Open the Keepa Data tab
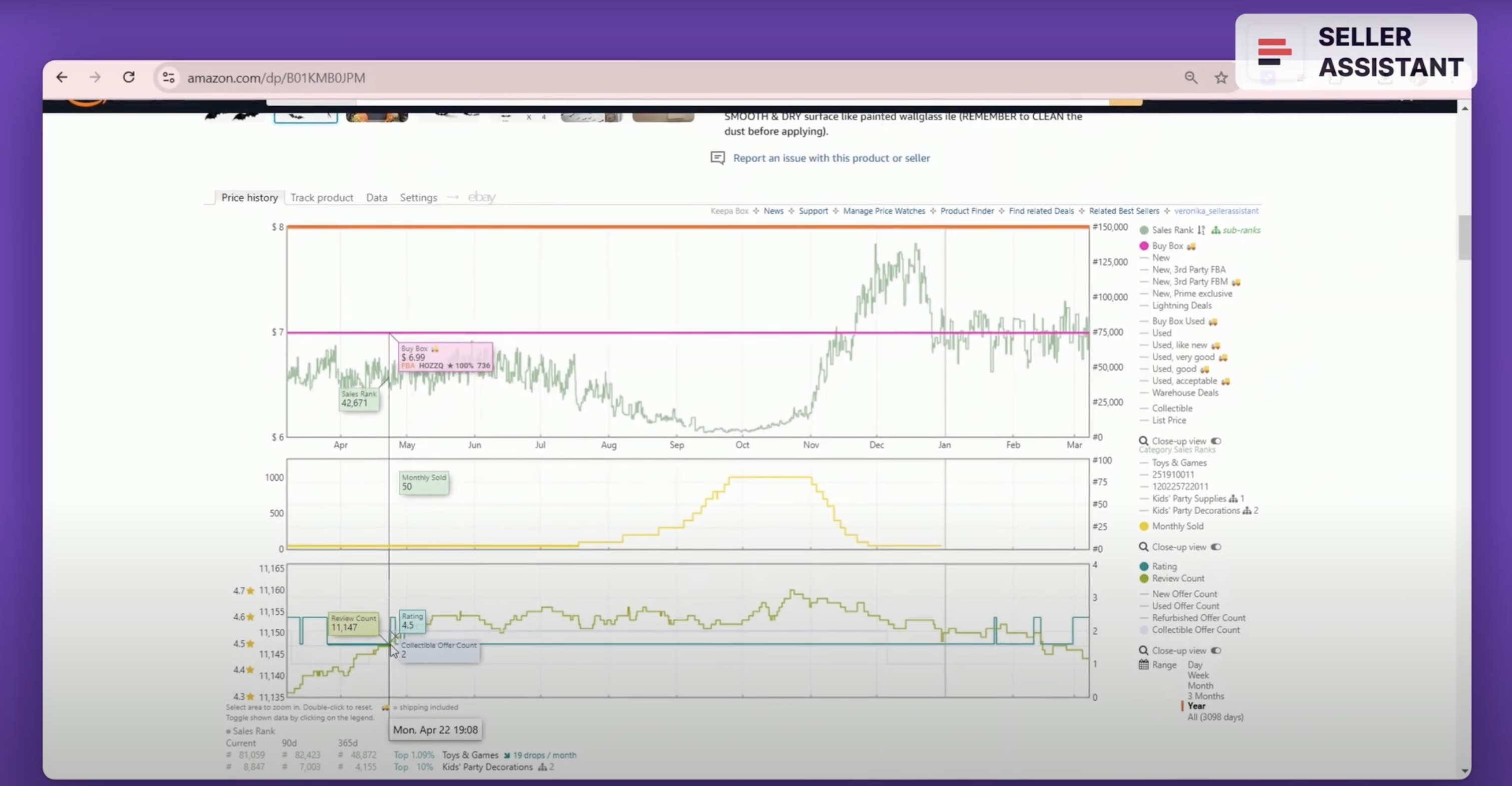1512x786 pixels. point(376,197)
